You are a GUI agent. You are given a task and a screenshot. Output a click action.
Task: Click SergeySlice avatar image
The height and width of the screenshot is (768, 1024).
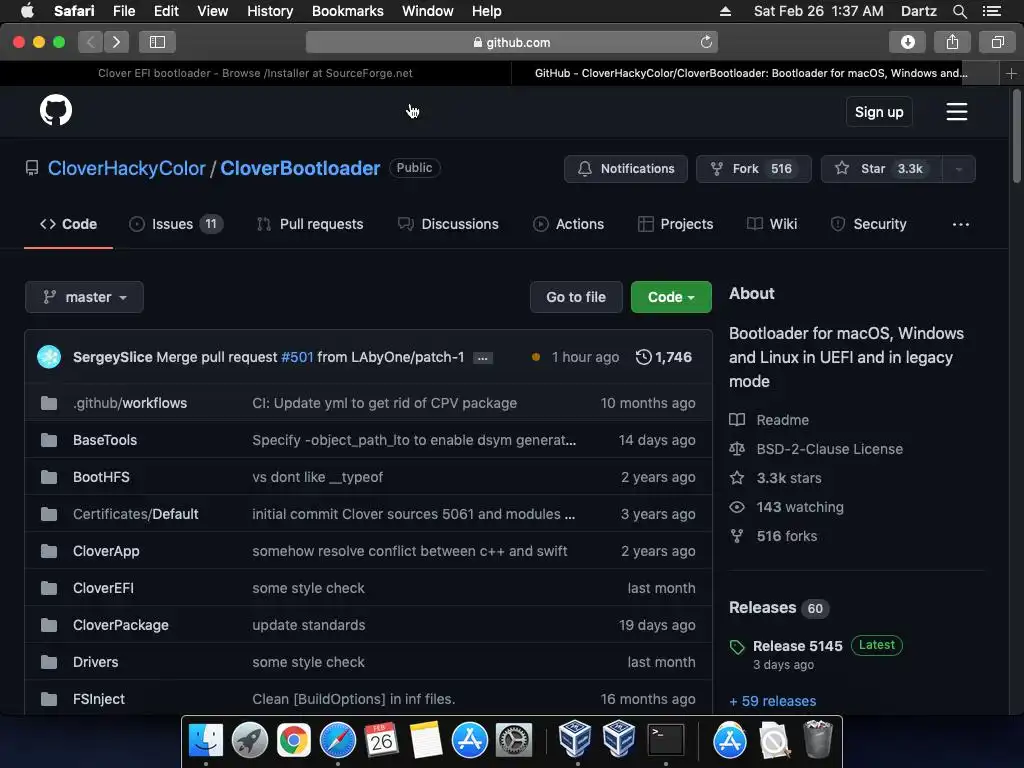click(x=49, y=357)
